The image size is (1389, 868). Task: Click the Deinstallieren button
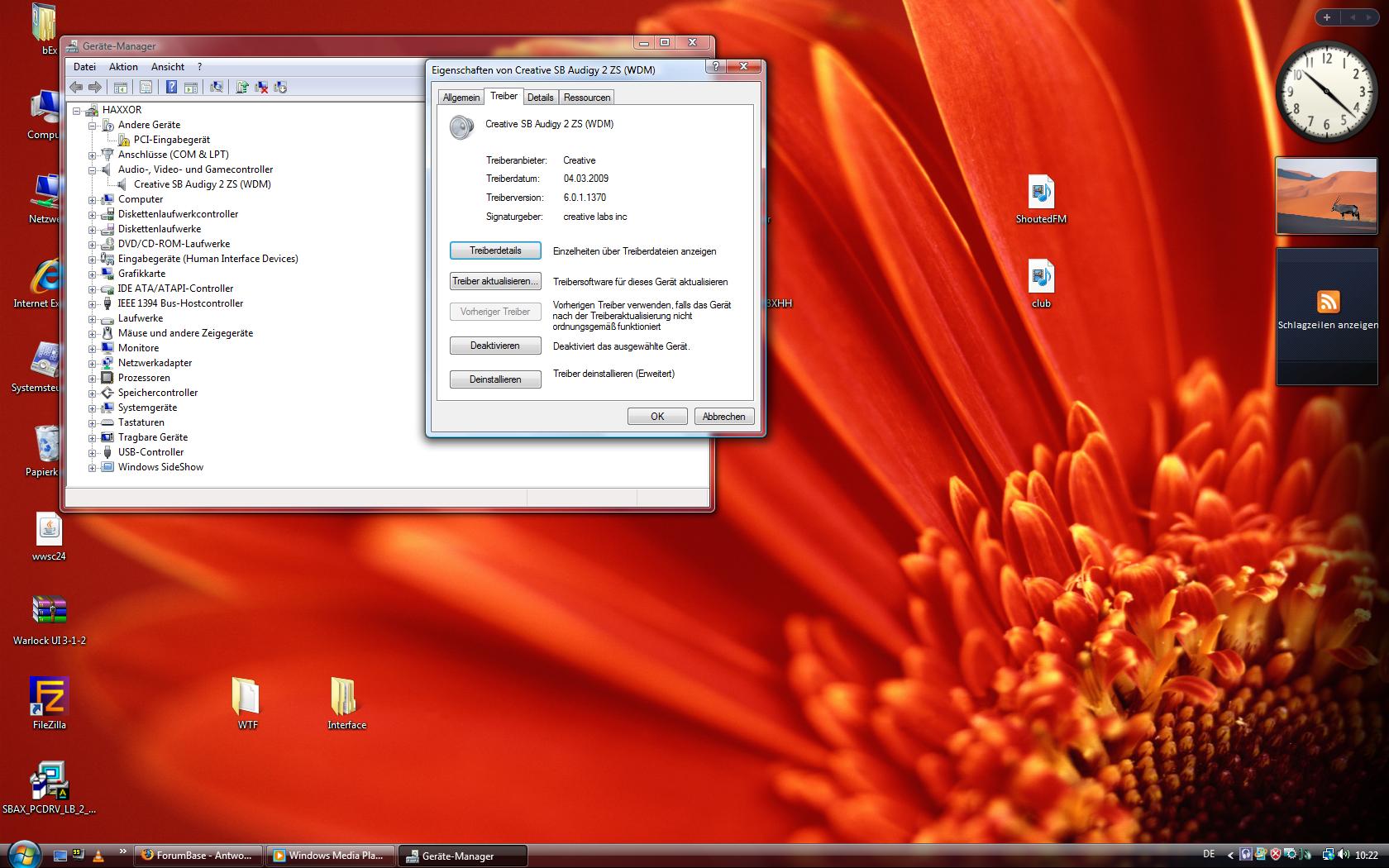[495, 379]
